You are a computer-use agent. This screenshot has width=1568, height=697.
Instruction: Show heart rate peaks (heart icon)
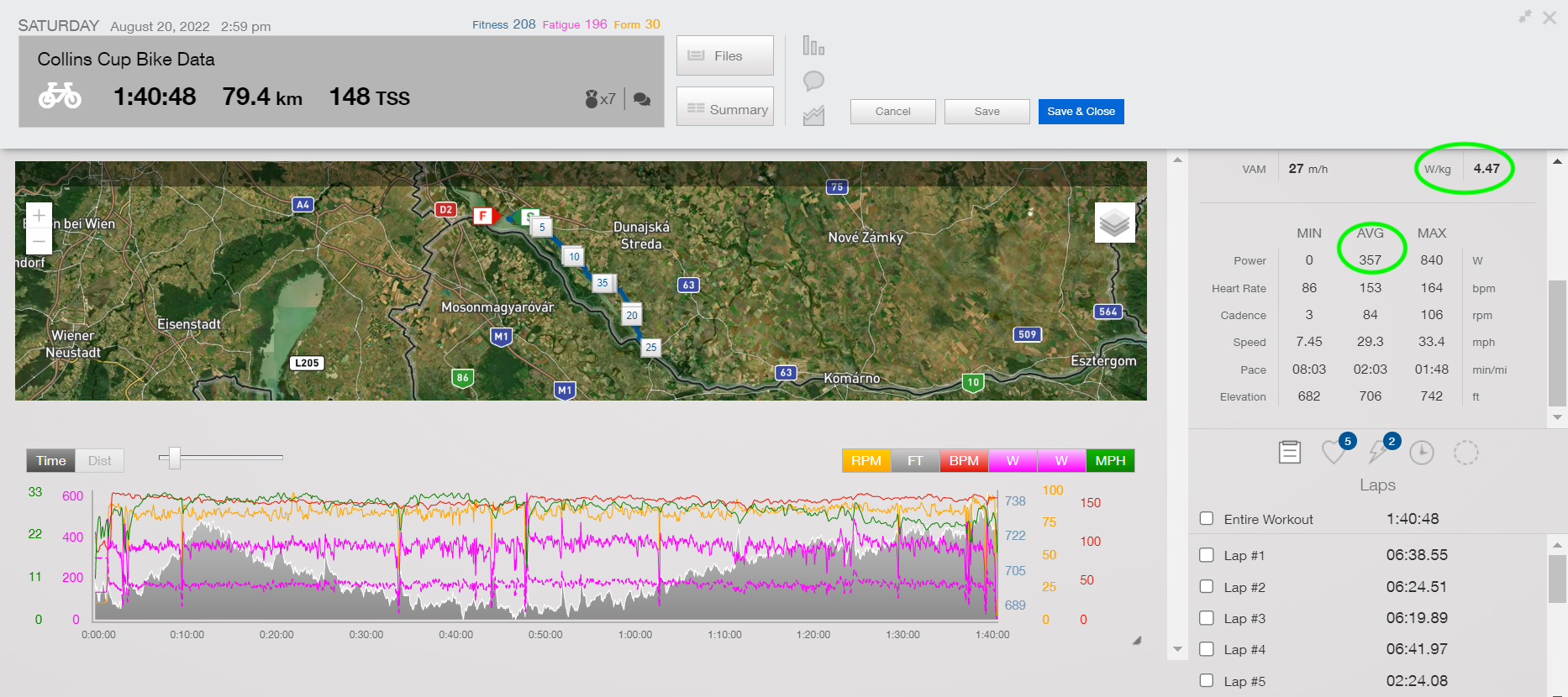[x=1334, y=452]
